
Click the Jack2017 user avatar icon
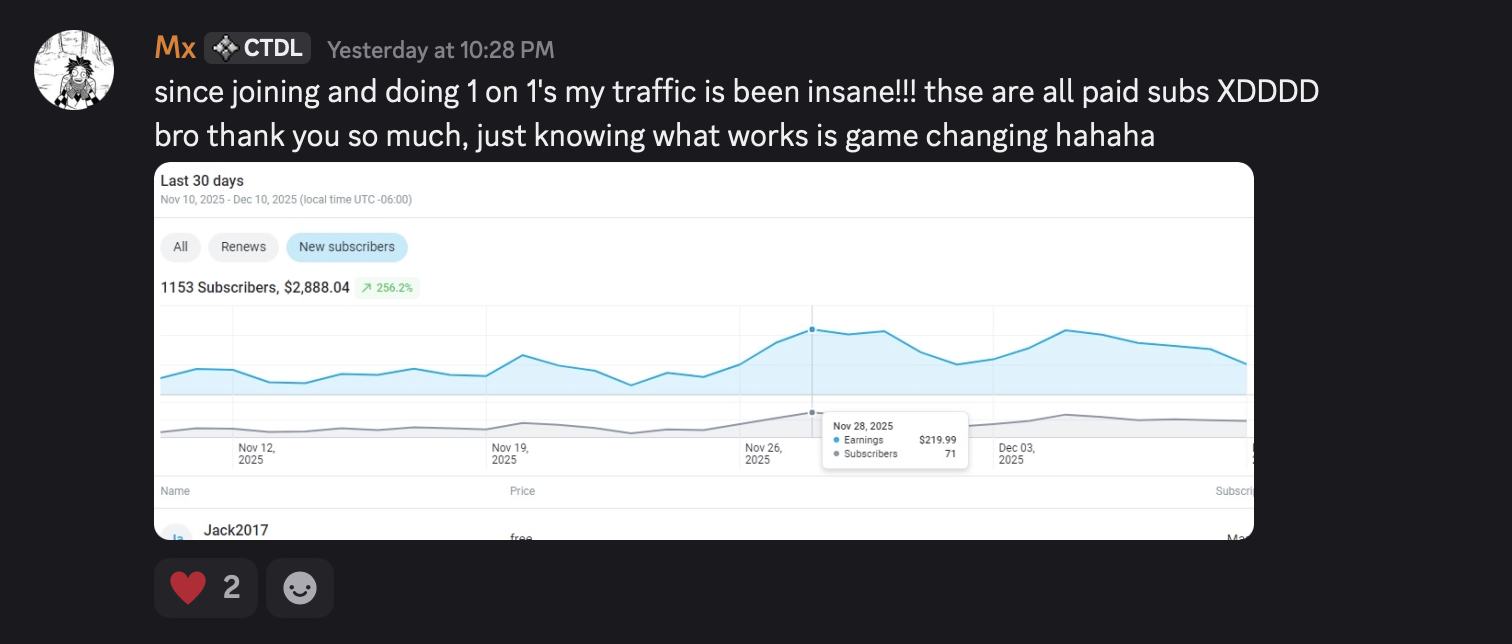click(176, 535)
